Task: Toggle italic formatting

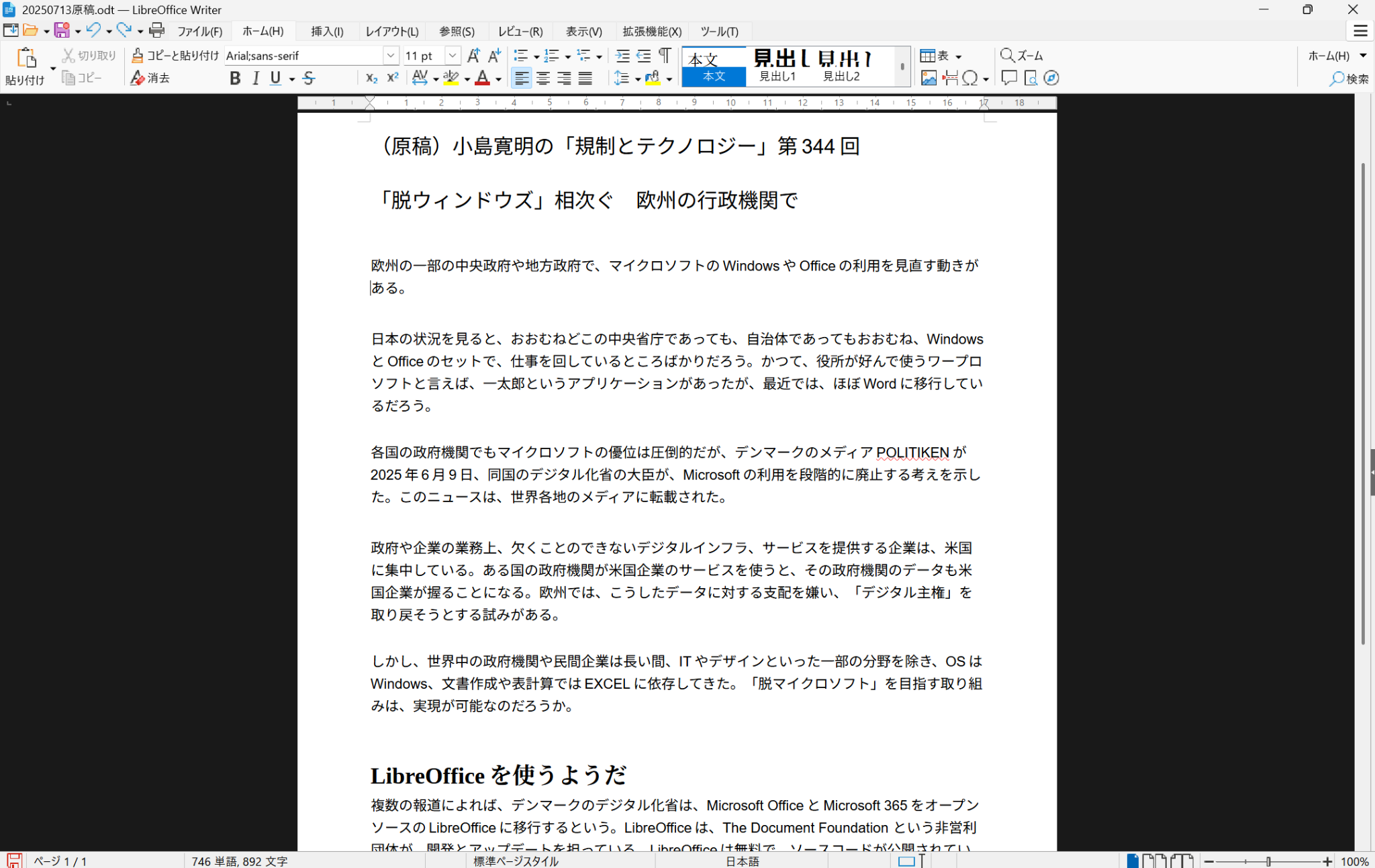Action: coord(256,79)
